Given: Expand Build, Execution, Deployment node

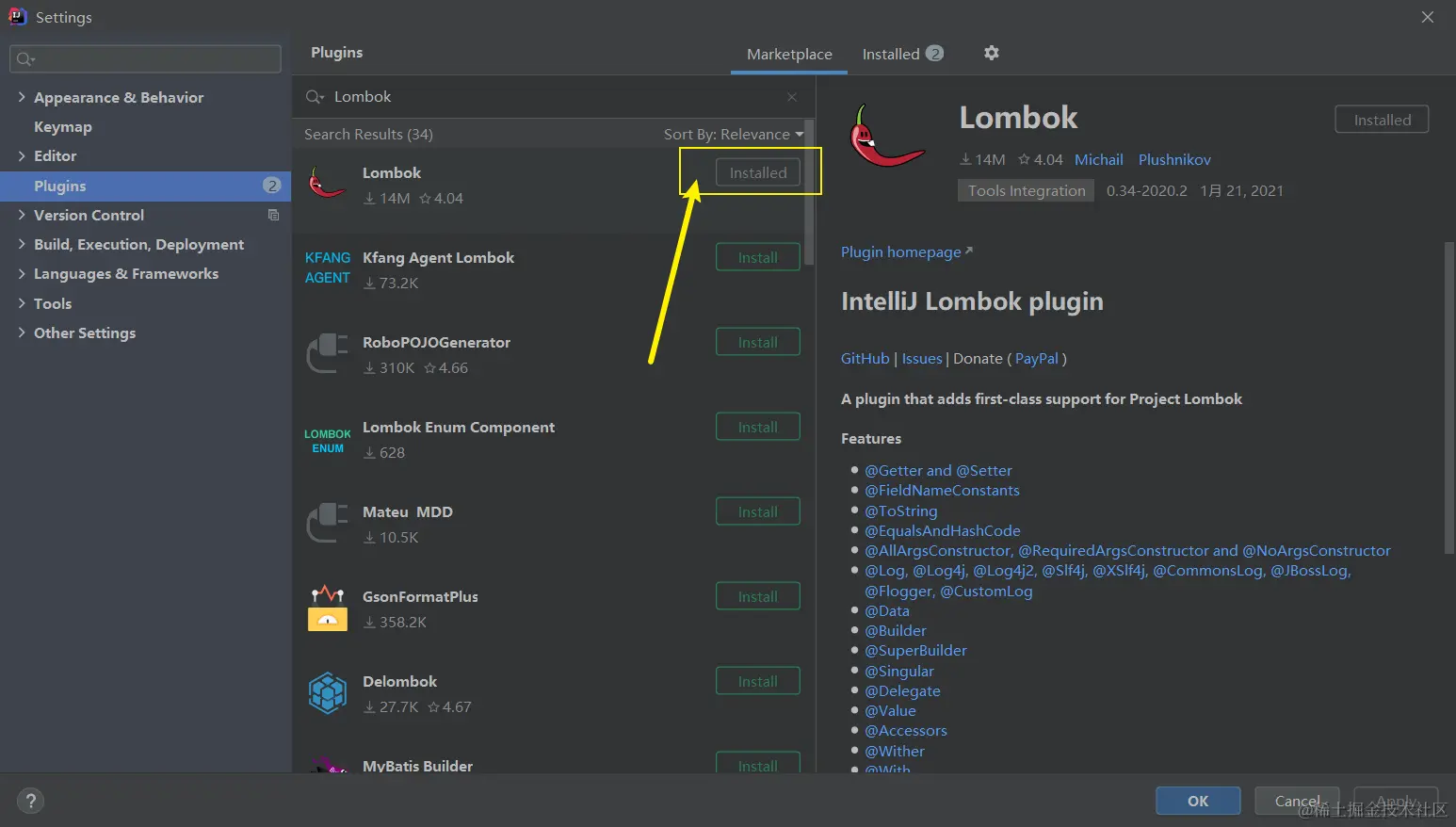Looking at the screenshot, I should pyautogui.click(x=22, y=244).
